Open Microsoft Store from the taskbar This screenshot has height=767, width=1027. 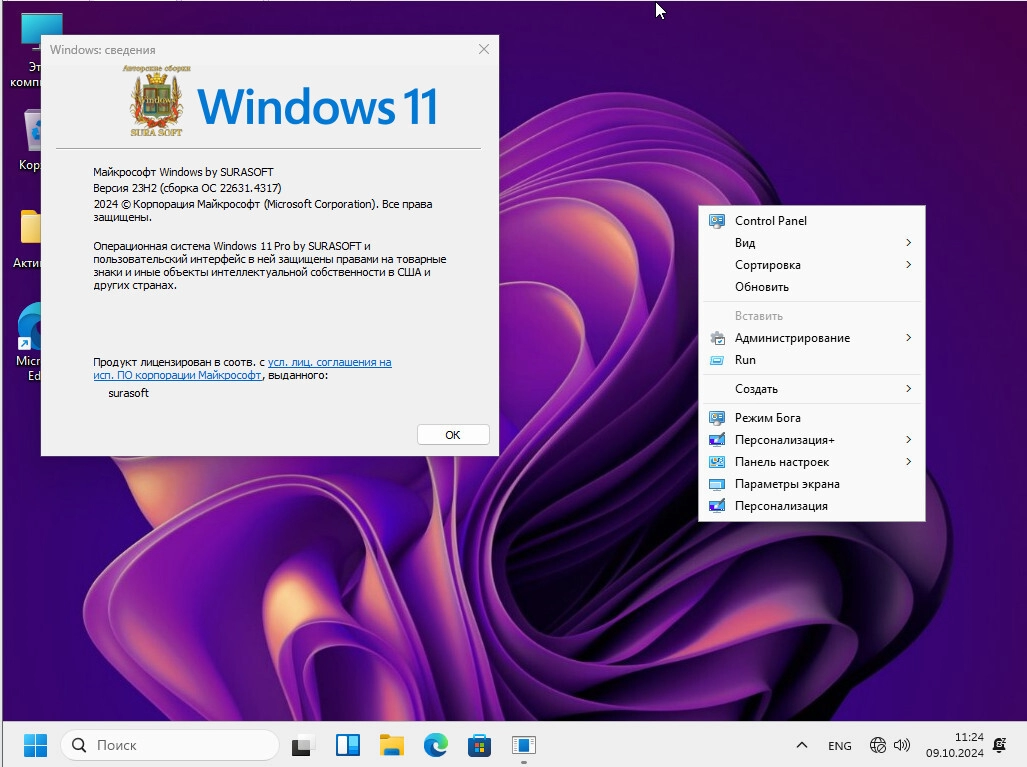[479, 745]
